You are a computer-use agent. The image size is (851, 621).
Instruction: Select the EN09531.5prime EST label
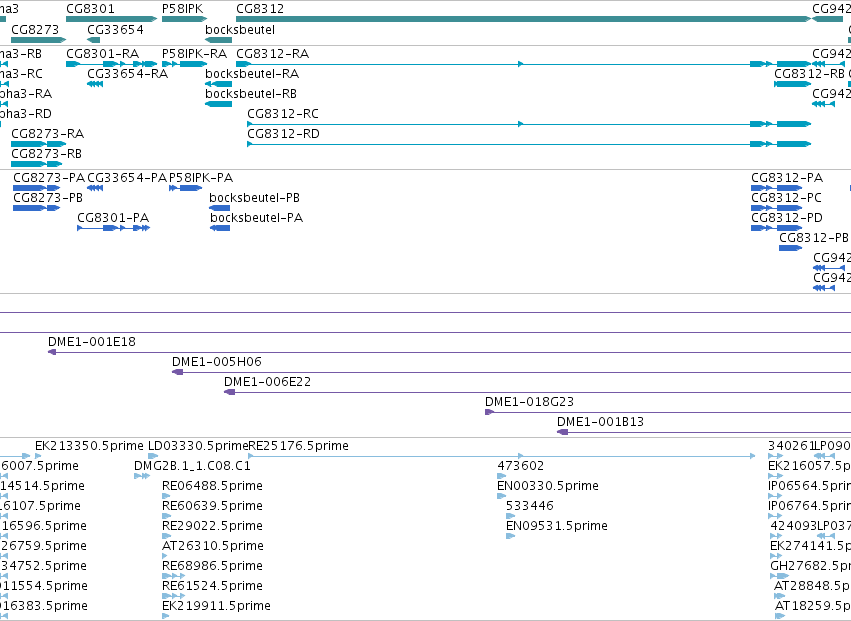point(557,527)
